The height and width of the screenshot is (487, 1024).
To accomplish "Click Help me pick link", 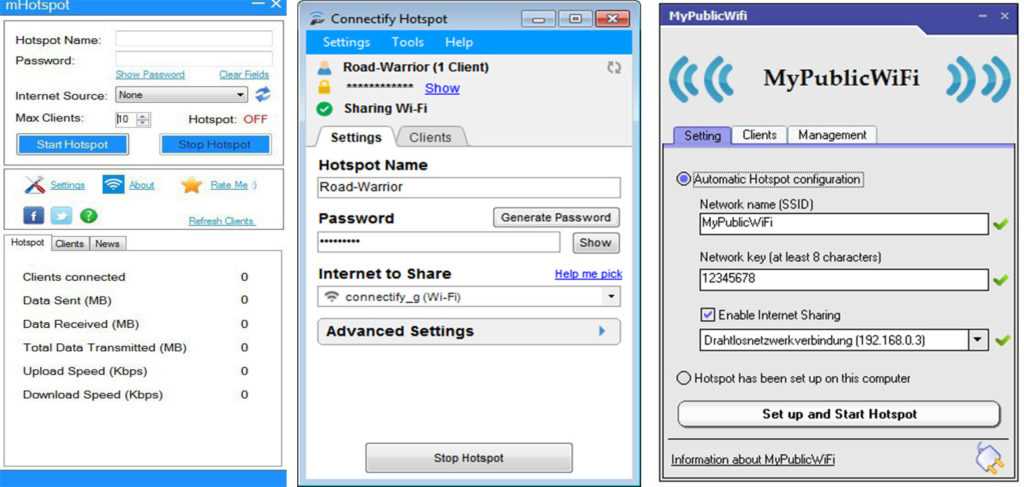I will tap(588, 274).
